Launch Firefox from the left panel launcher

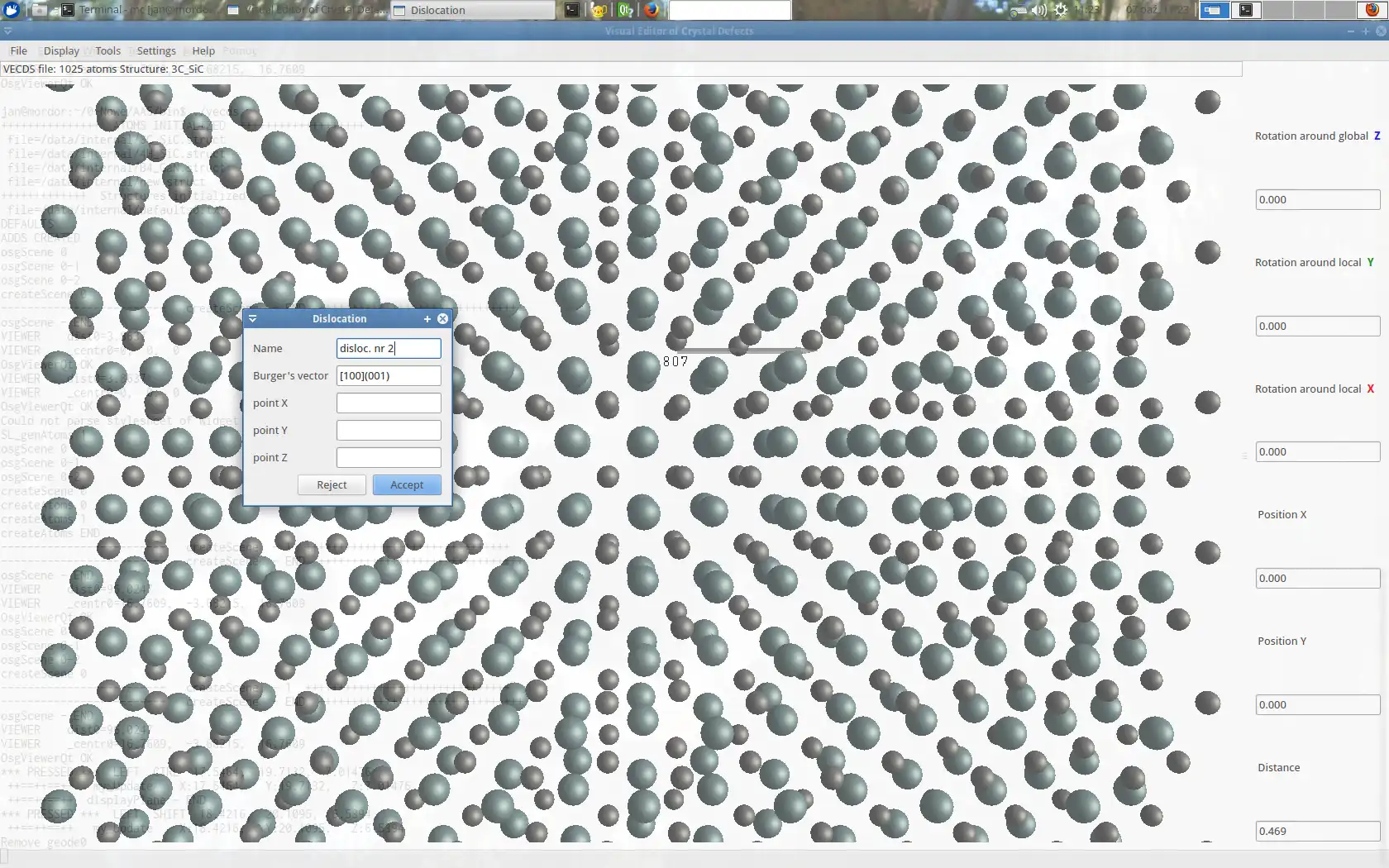652,10
